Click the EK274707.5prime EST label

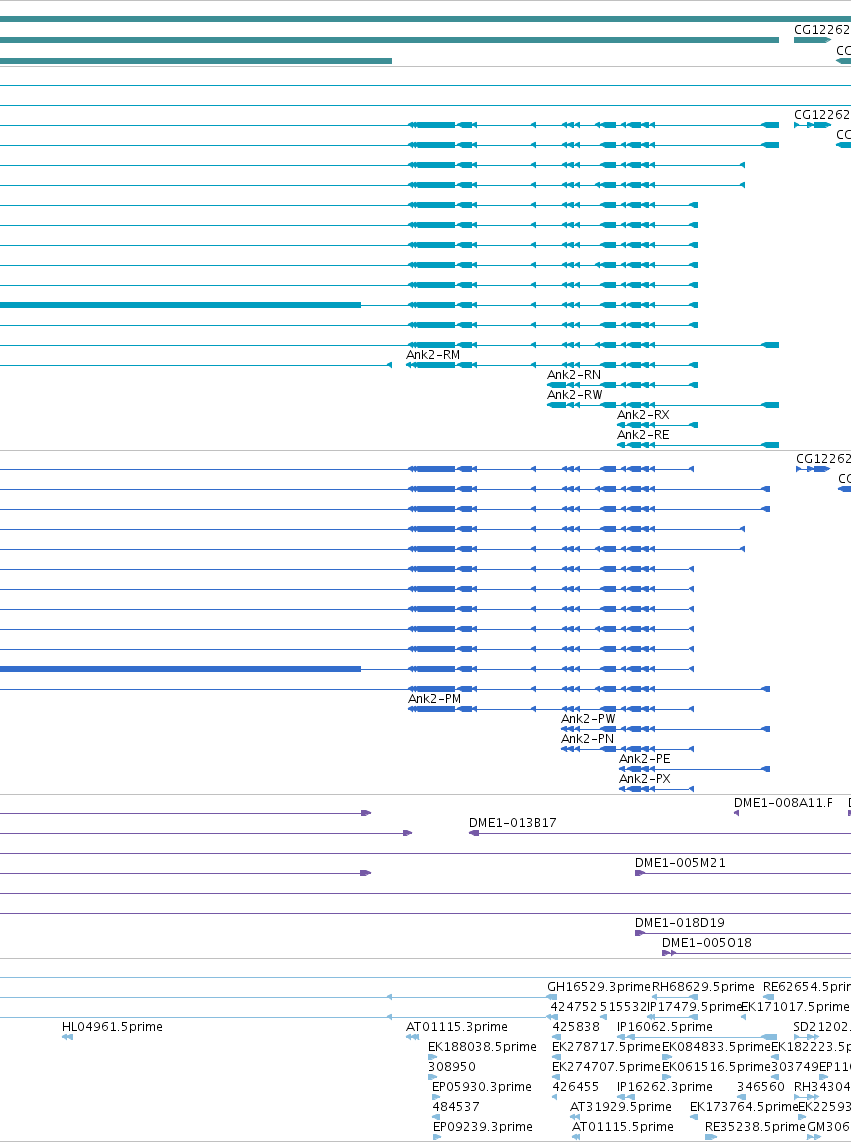pyautogui.click(x=606, y=1066)
